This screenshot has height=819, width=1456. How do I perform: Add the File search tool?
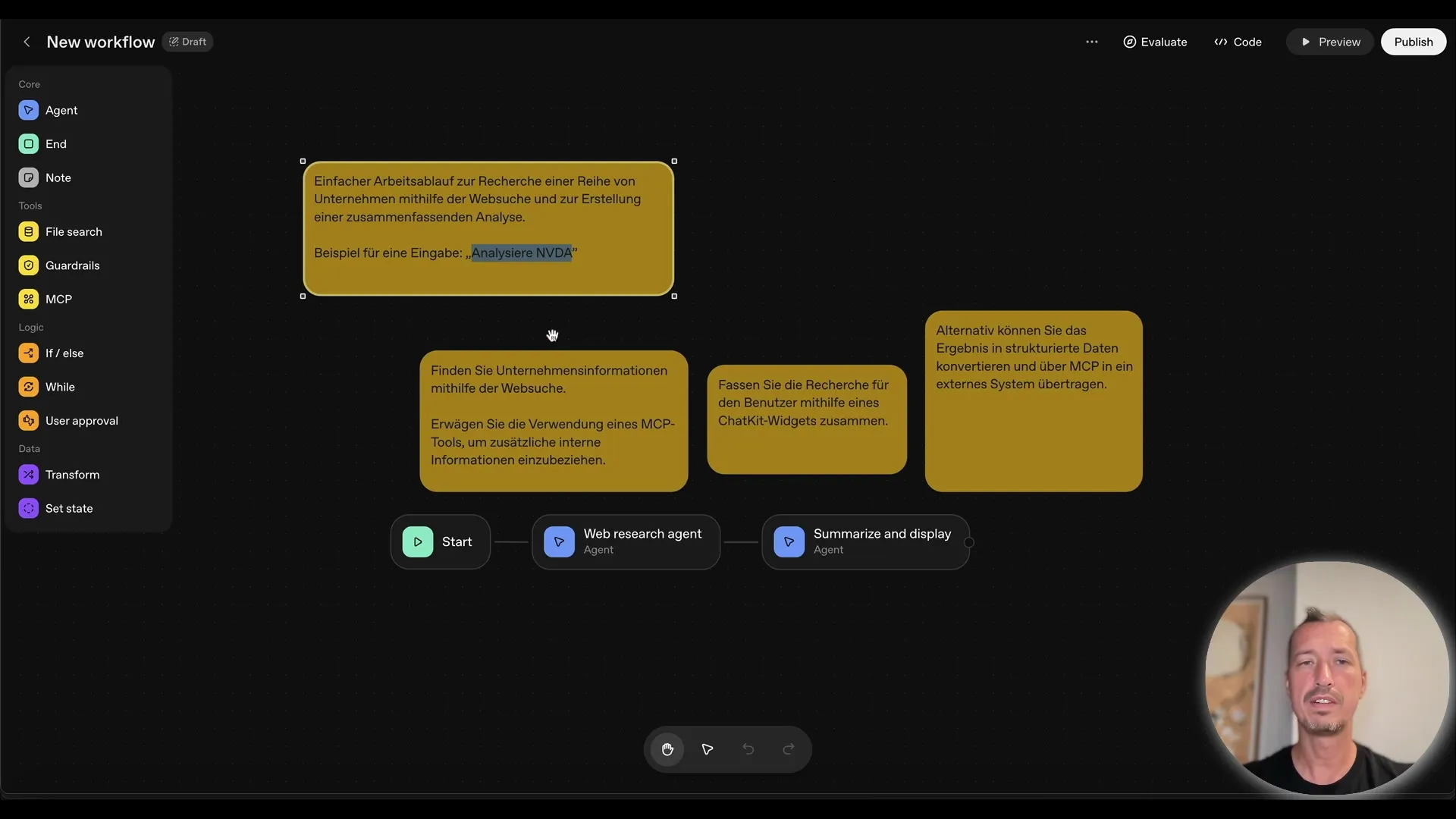pyautogui.click(x=74, y=231)
